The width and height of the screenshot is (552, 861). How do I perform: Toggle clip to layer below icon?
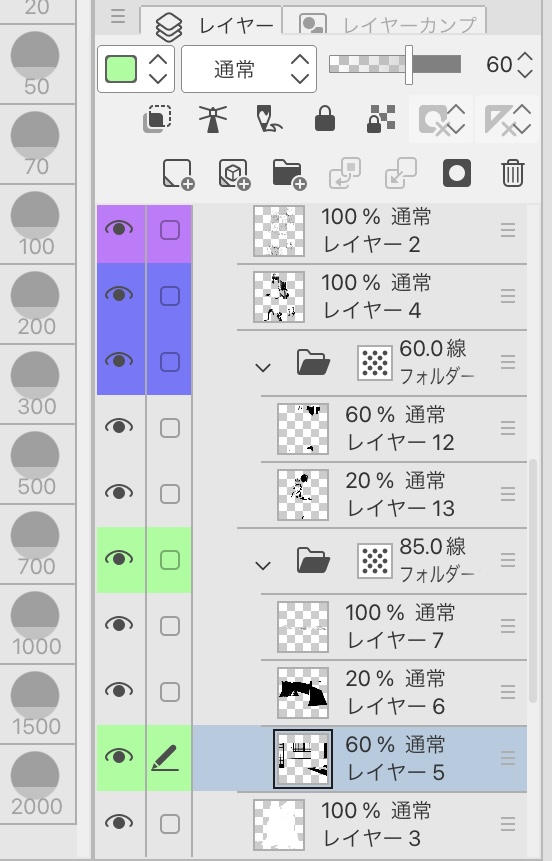157,119
